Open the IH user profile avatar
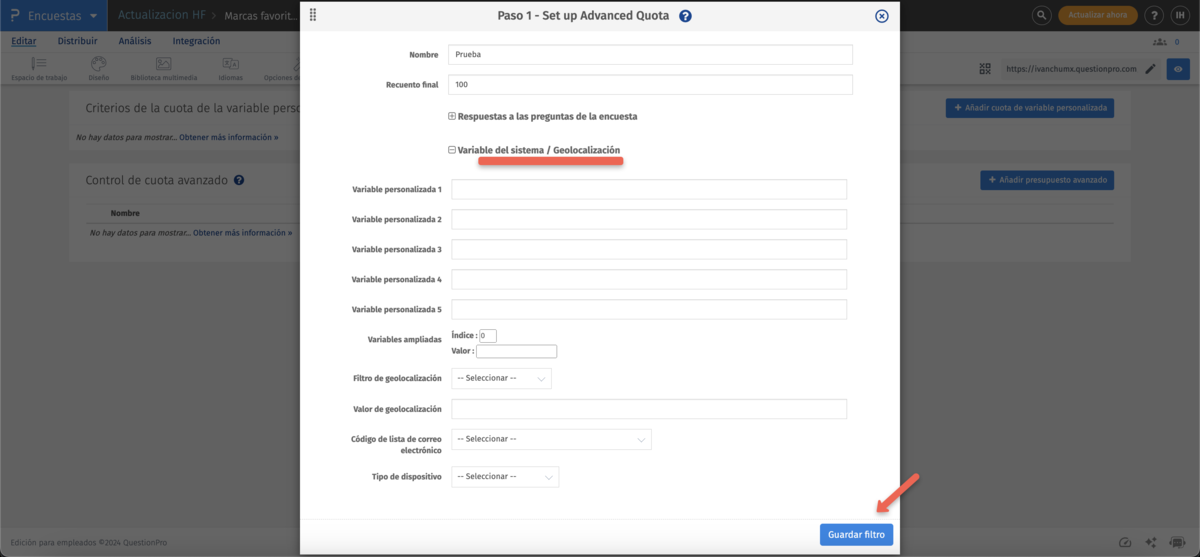 tap(1180, 15)
